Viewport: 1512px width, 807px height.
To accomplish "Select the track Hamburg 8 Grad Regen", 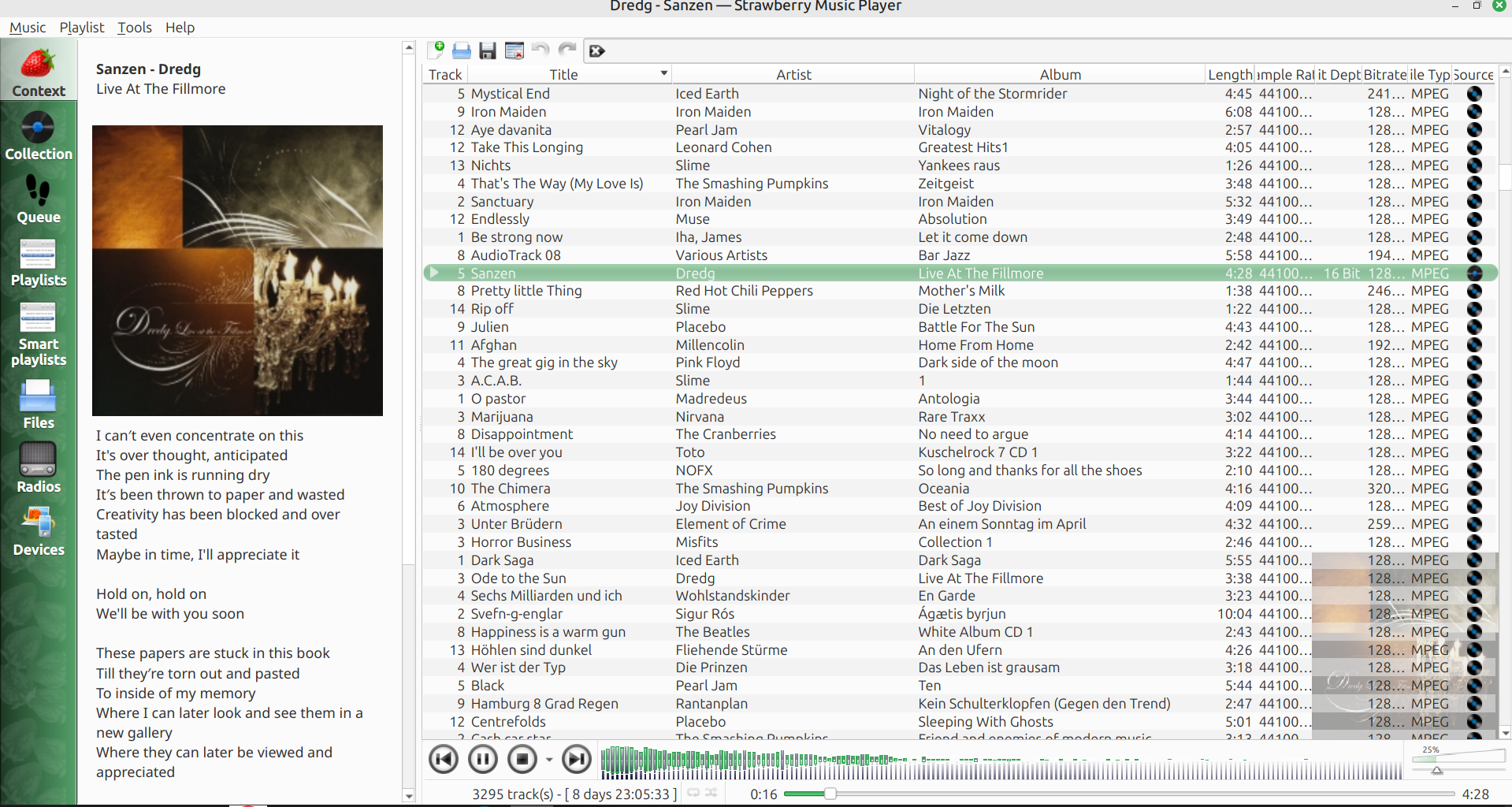I will 544,704.
